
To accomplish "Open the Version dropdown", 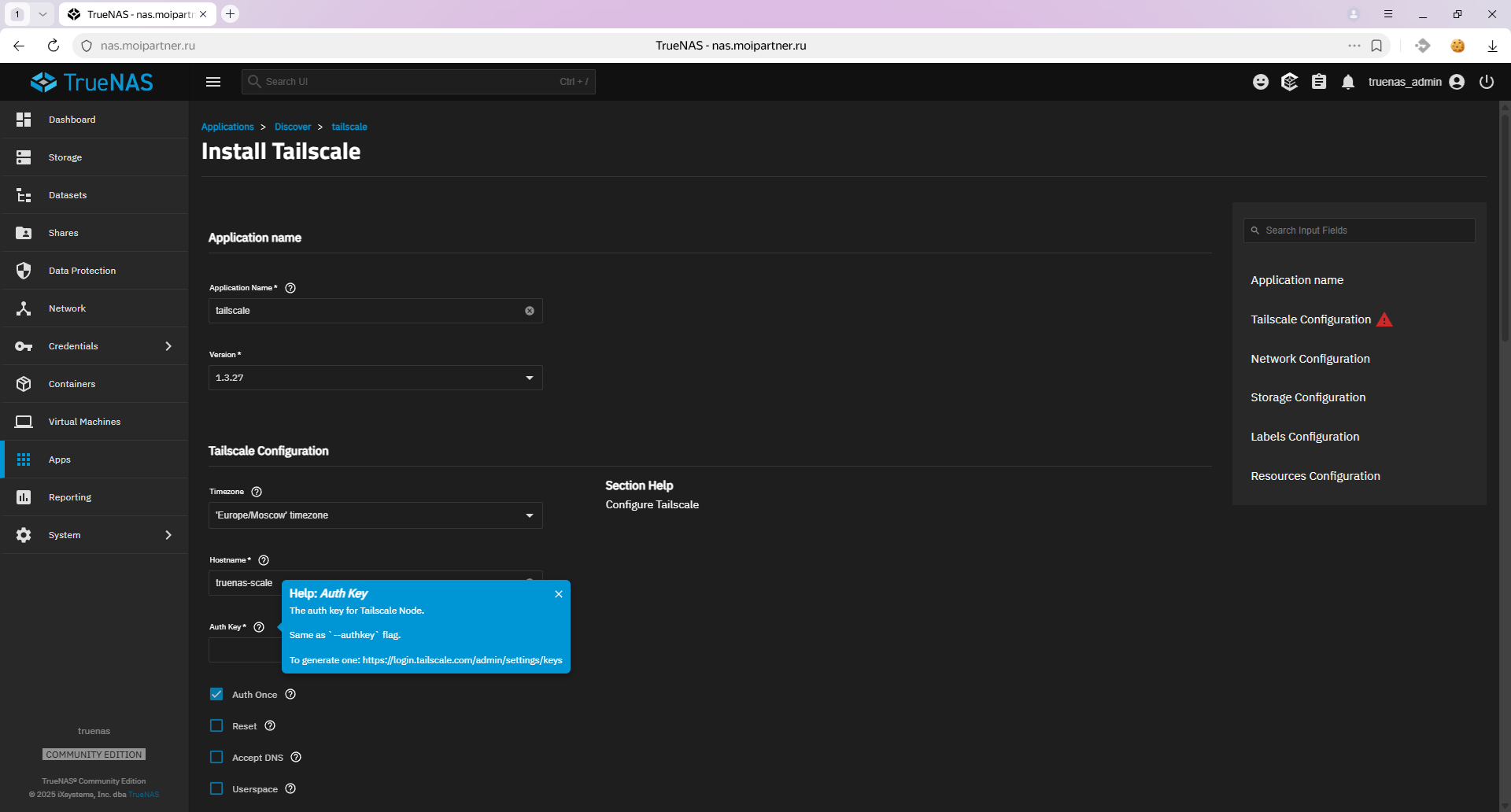I will tap(375, 378).
